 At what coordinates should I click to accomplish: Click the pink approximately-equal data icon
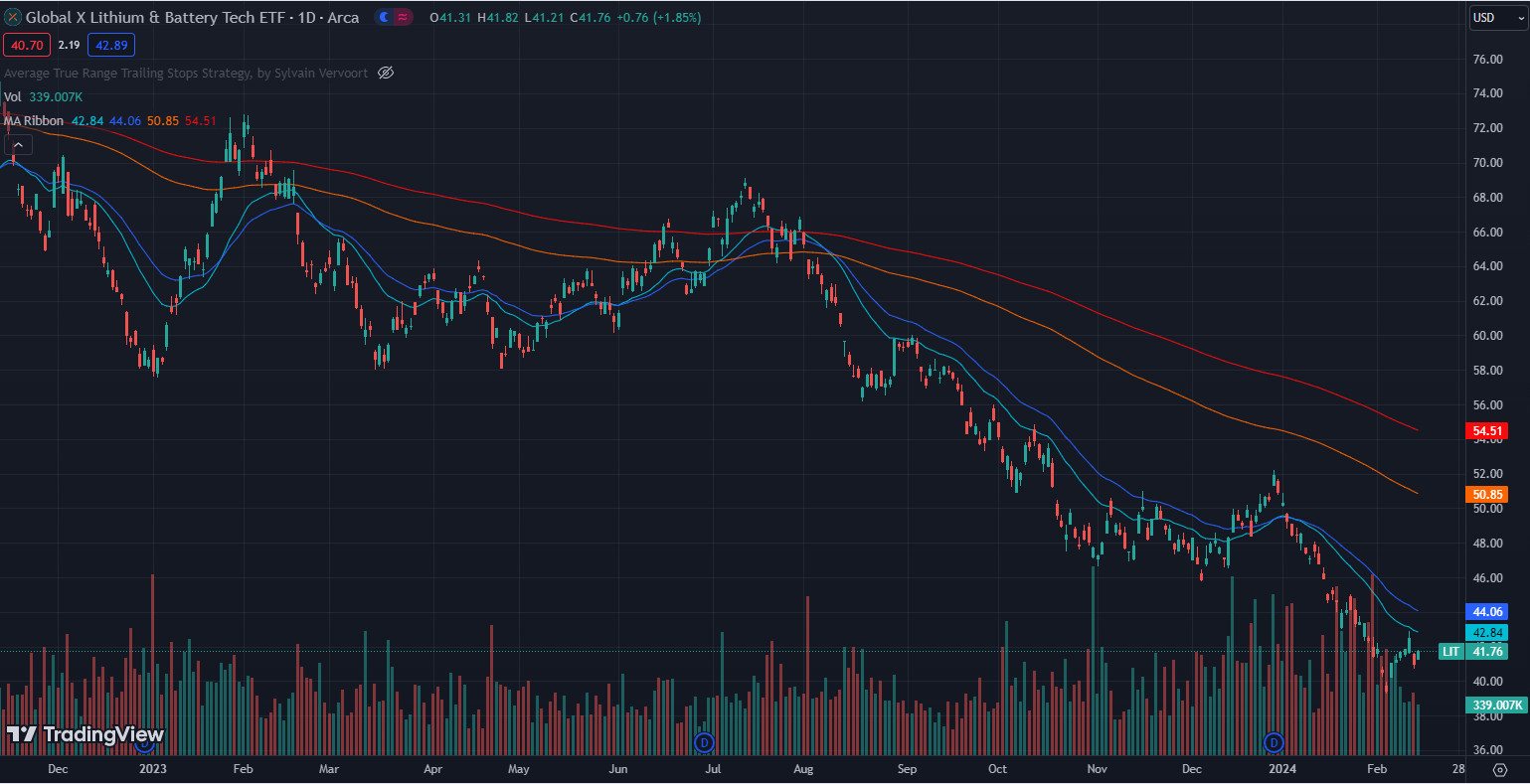pos(402,17)
